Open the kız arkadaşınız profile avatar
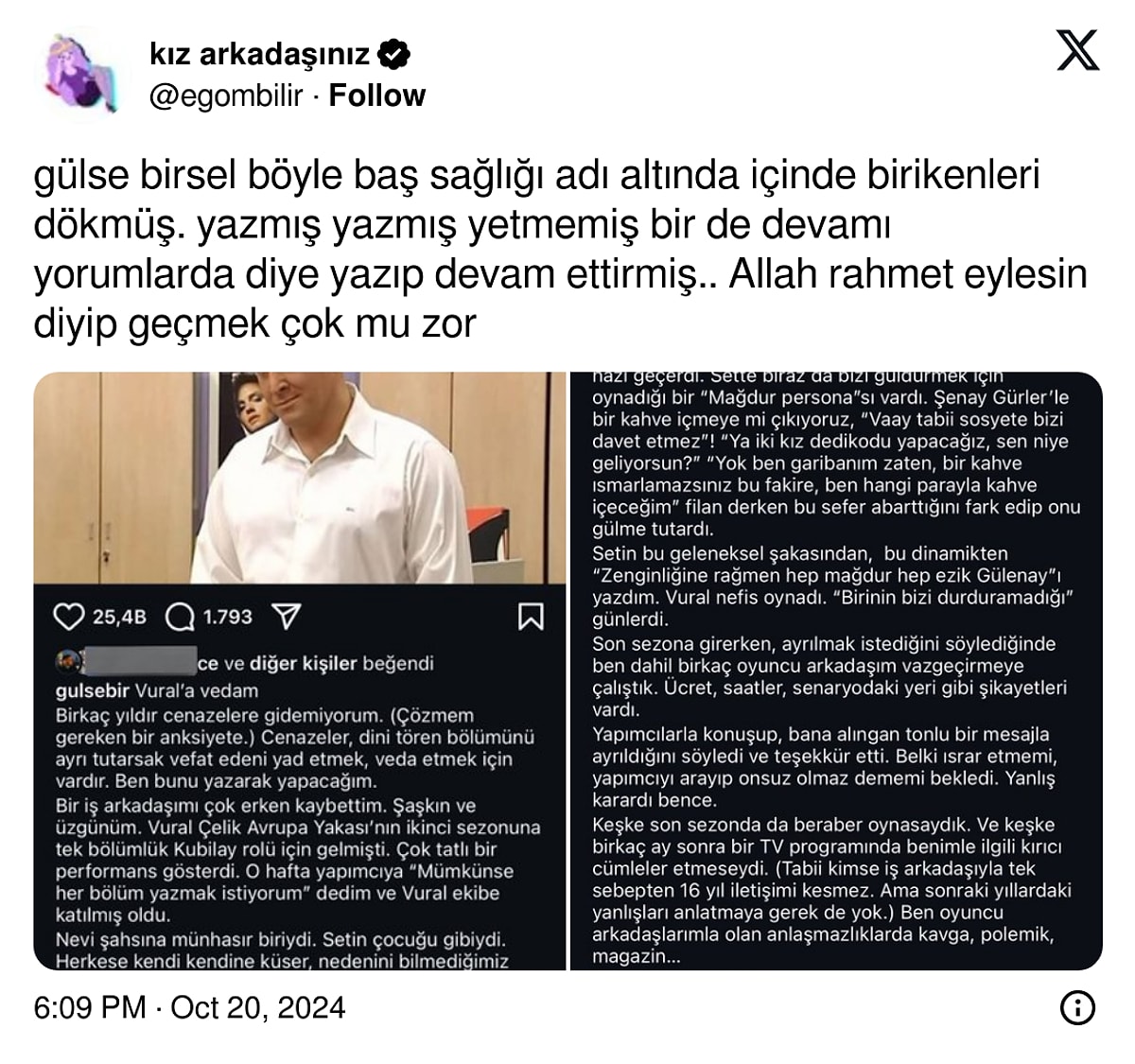The width and height of the screenshot is (1135, 1064). 81,75
